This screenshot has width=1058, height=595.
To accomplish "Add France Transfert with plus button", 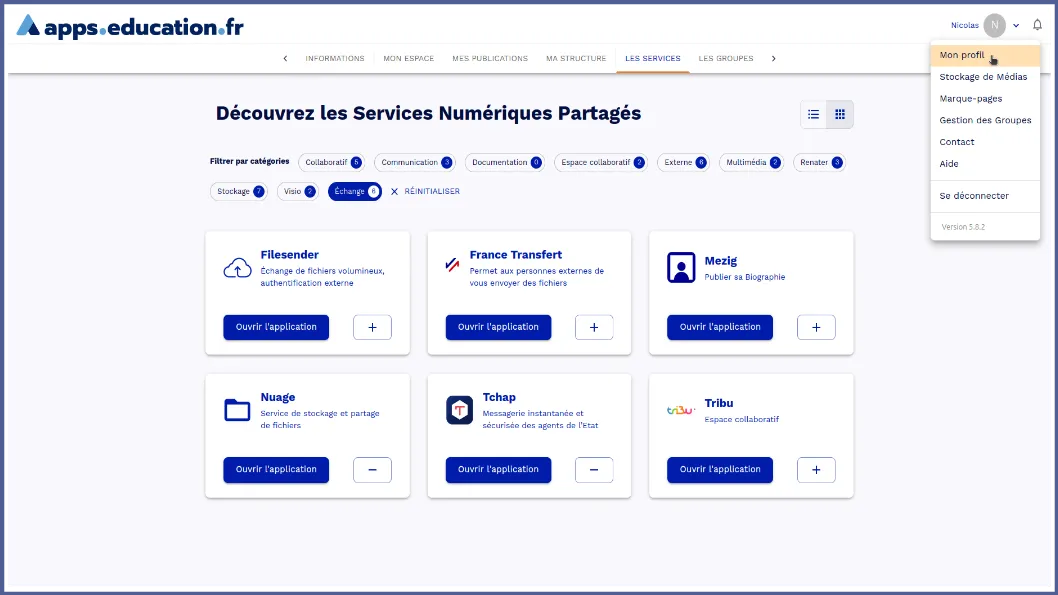I will 594,327.
